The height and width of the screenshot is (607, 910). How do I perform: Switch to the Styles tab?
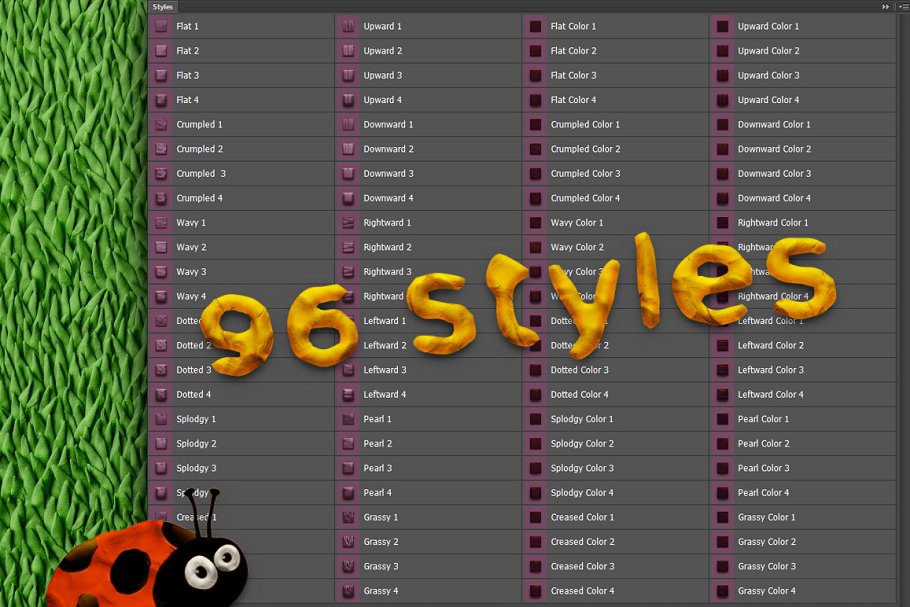tap(162, 6)
